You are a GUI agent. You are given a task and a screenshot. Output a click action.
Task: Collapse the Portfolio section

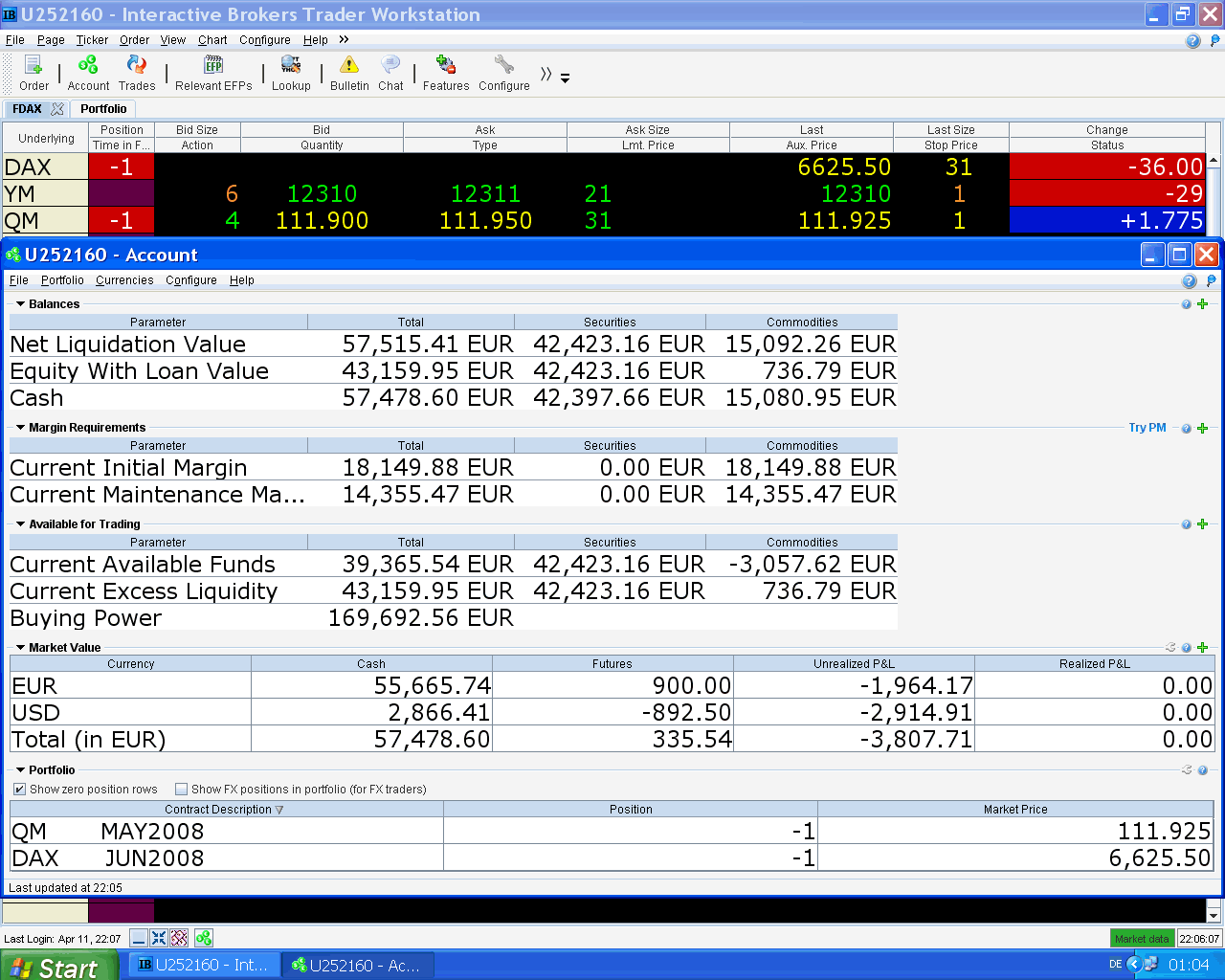click(x=20, y=770)
